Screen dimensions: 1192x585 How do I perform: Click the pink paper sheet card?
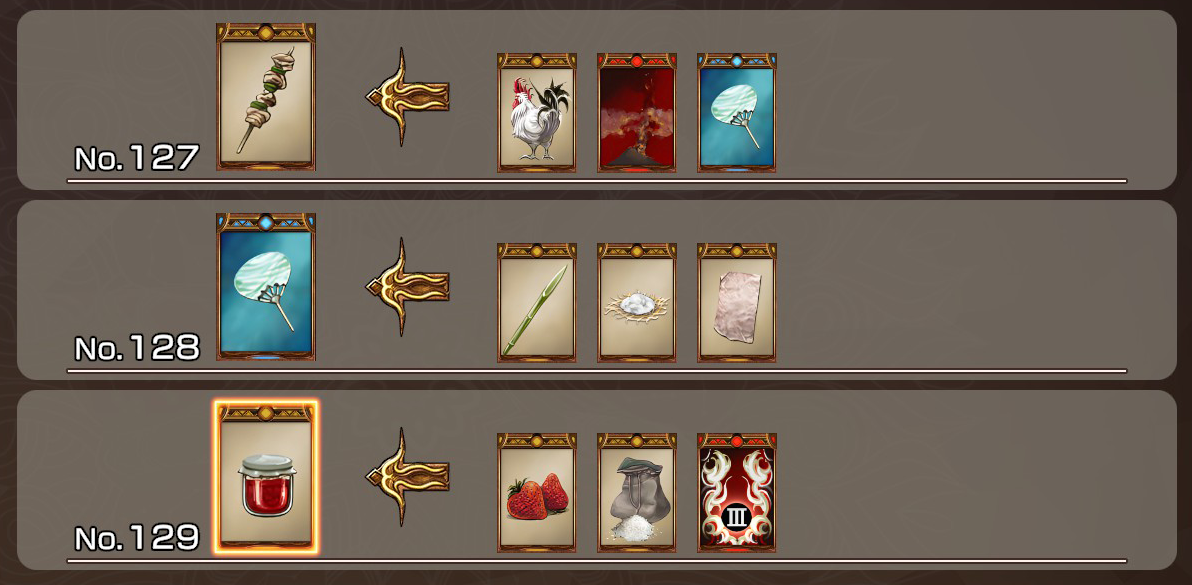737,302
